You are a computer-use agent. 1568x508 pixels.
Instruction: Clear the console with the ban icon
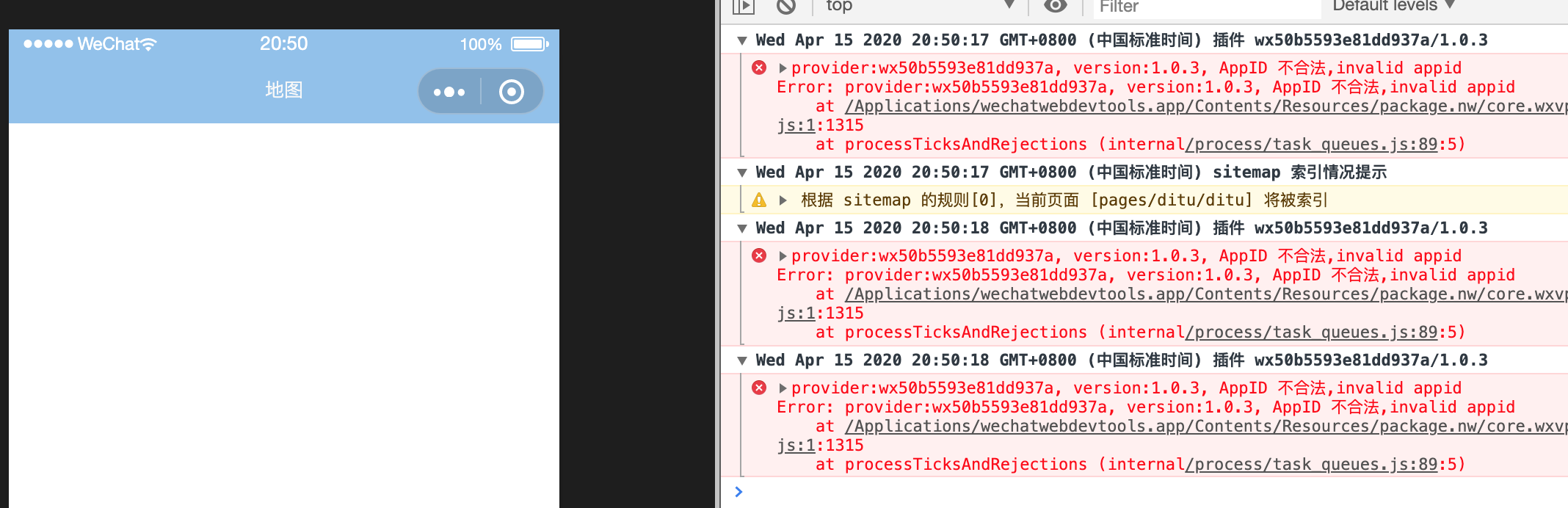point(786,7)
